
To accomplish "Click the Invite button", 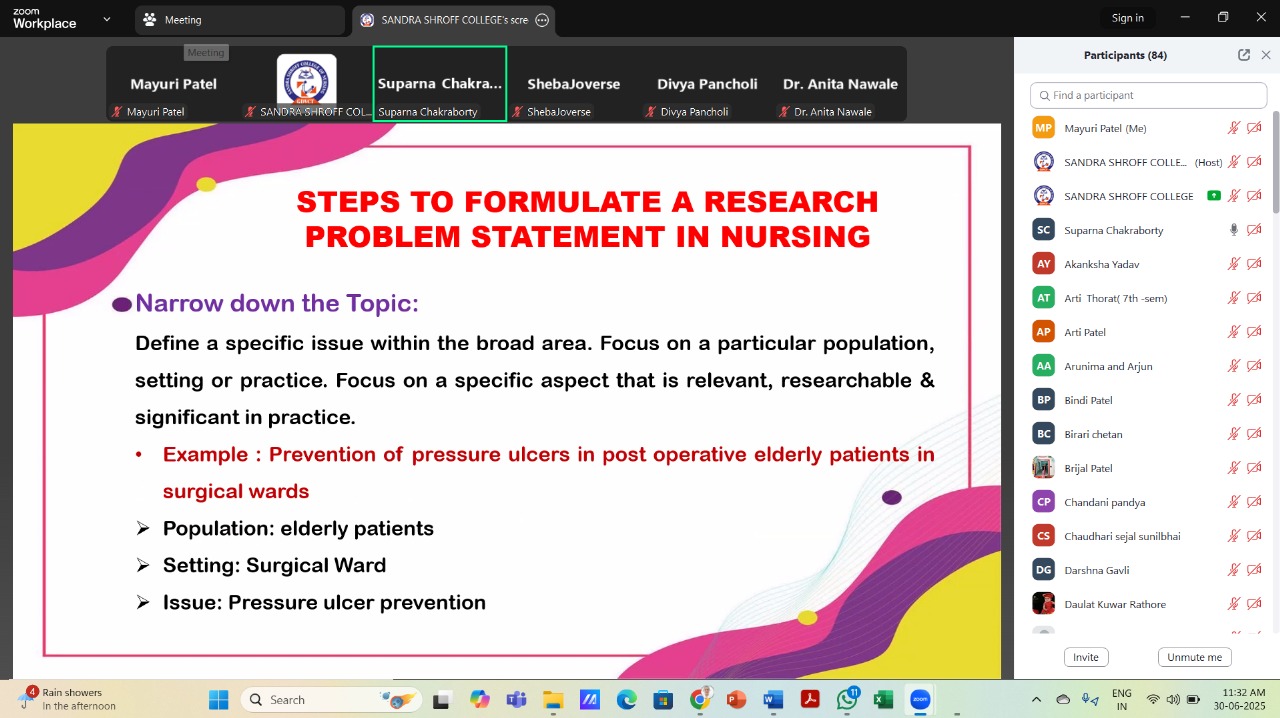I will coord(1085,657).
